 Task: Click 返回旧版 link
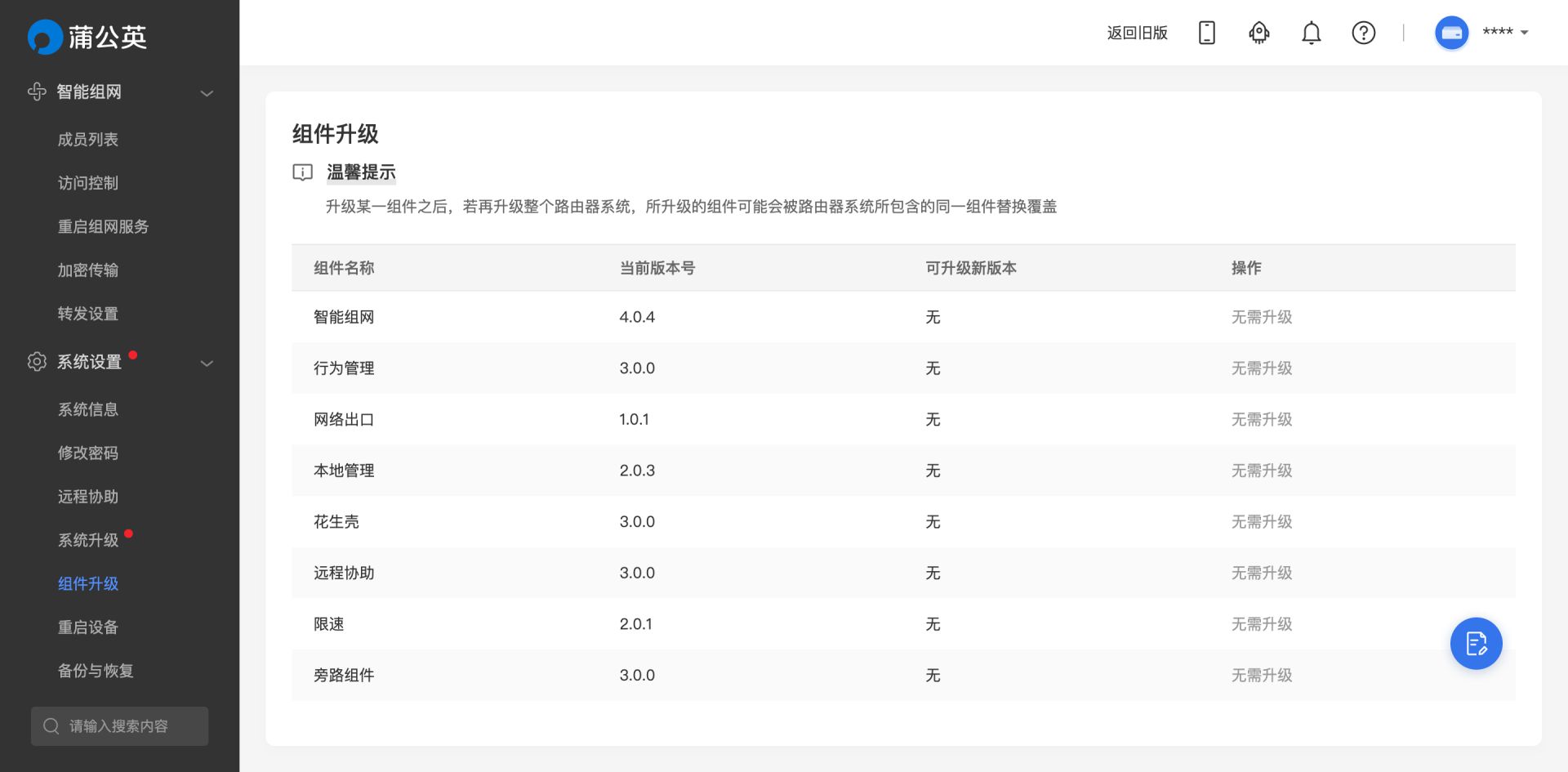click(1137, 33)
